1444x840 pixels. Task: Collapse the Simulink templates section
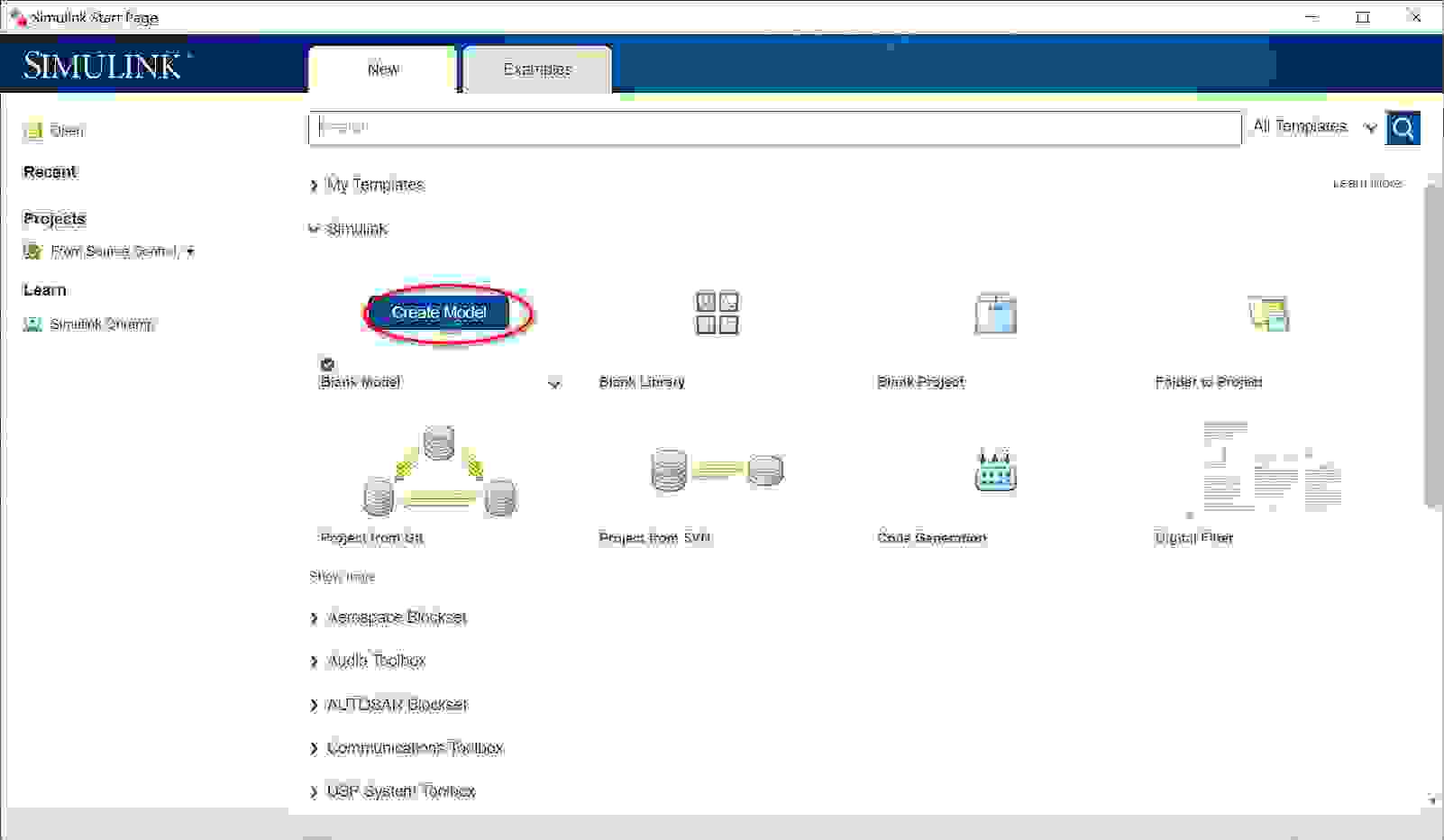tap(314, 229)
